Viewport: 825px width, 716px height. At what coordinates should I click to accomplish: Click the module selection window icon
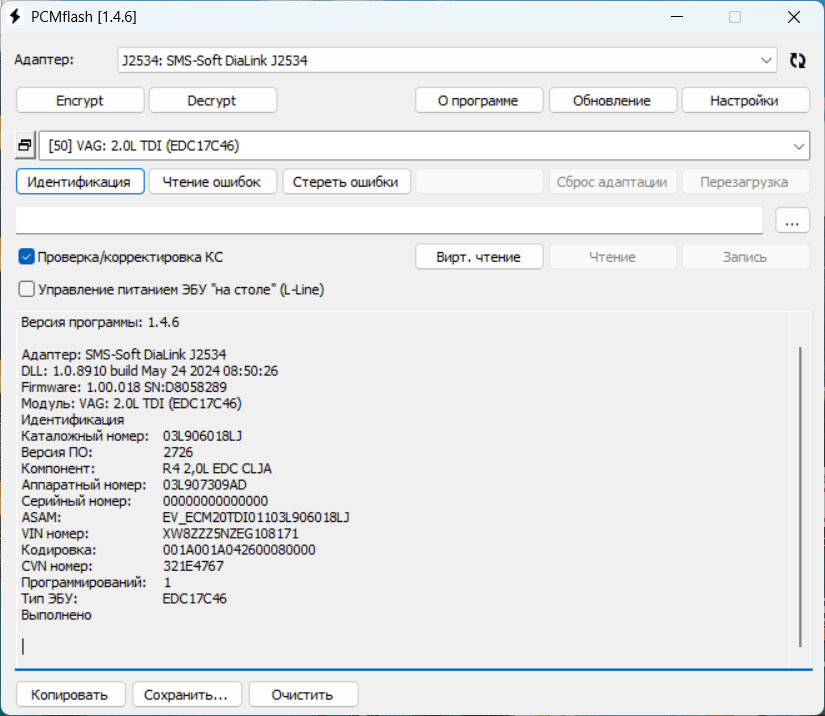pos(25,146)
